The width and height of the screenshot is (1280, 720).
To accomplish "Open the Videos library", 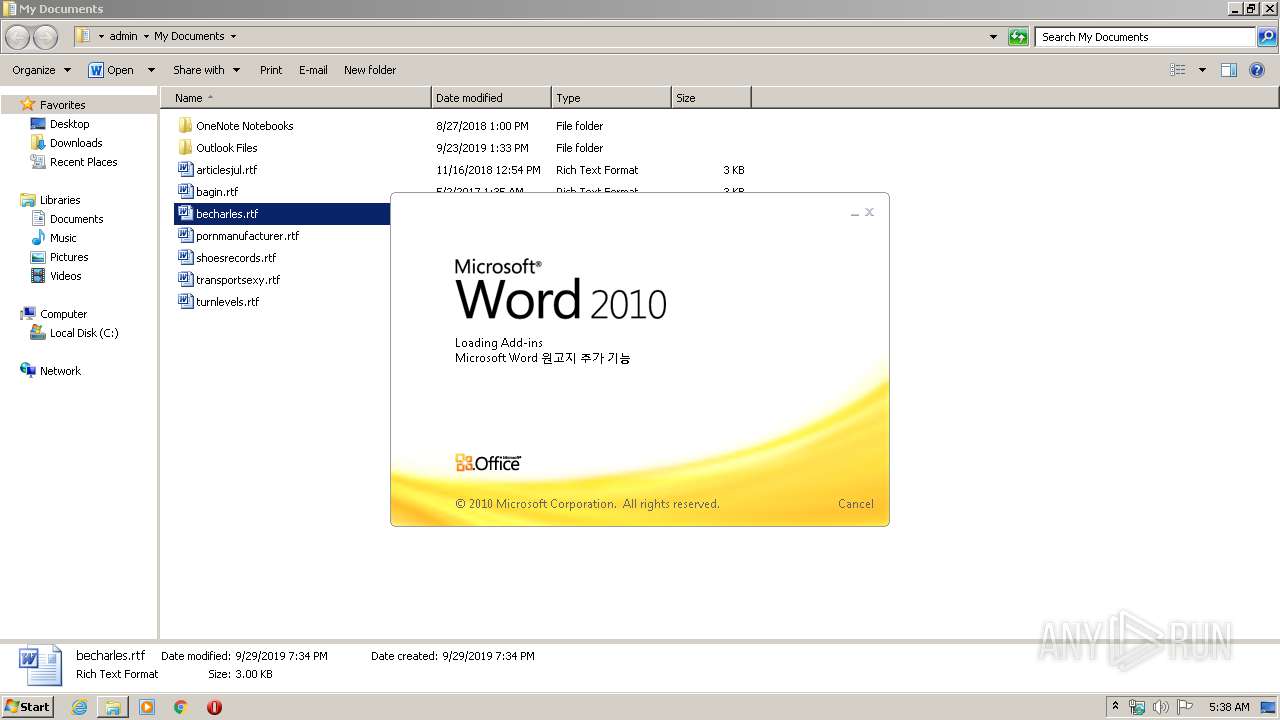I will pyautogui.click(x=66, y=276).
